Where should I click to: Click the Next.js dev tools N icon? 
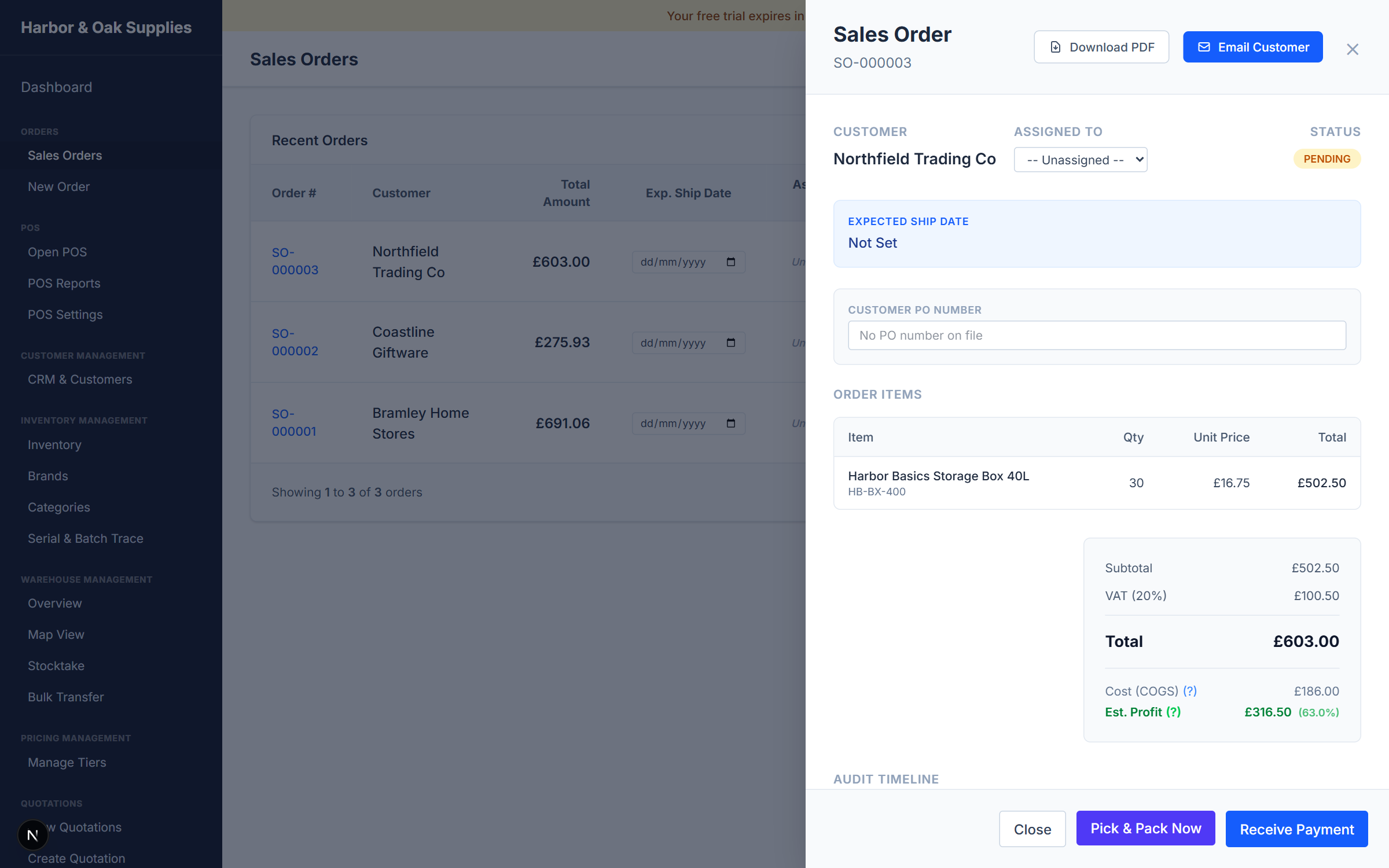pos(33,835)
